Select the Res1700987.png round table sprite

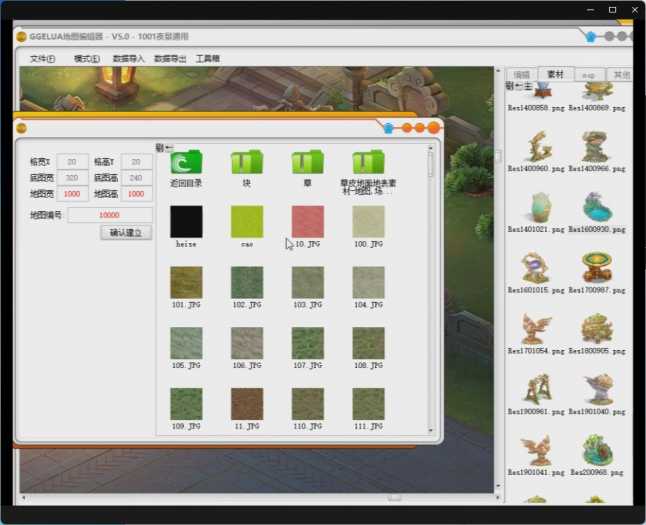(597, 268)
